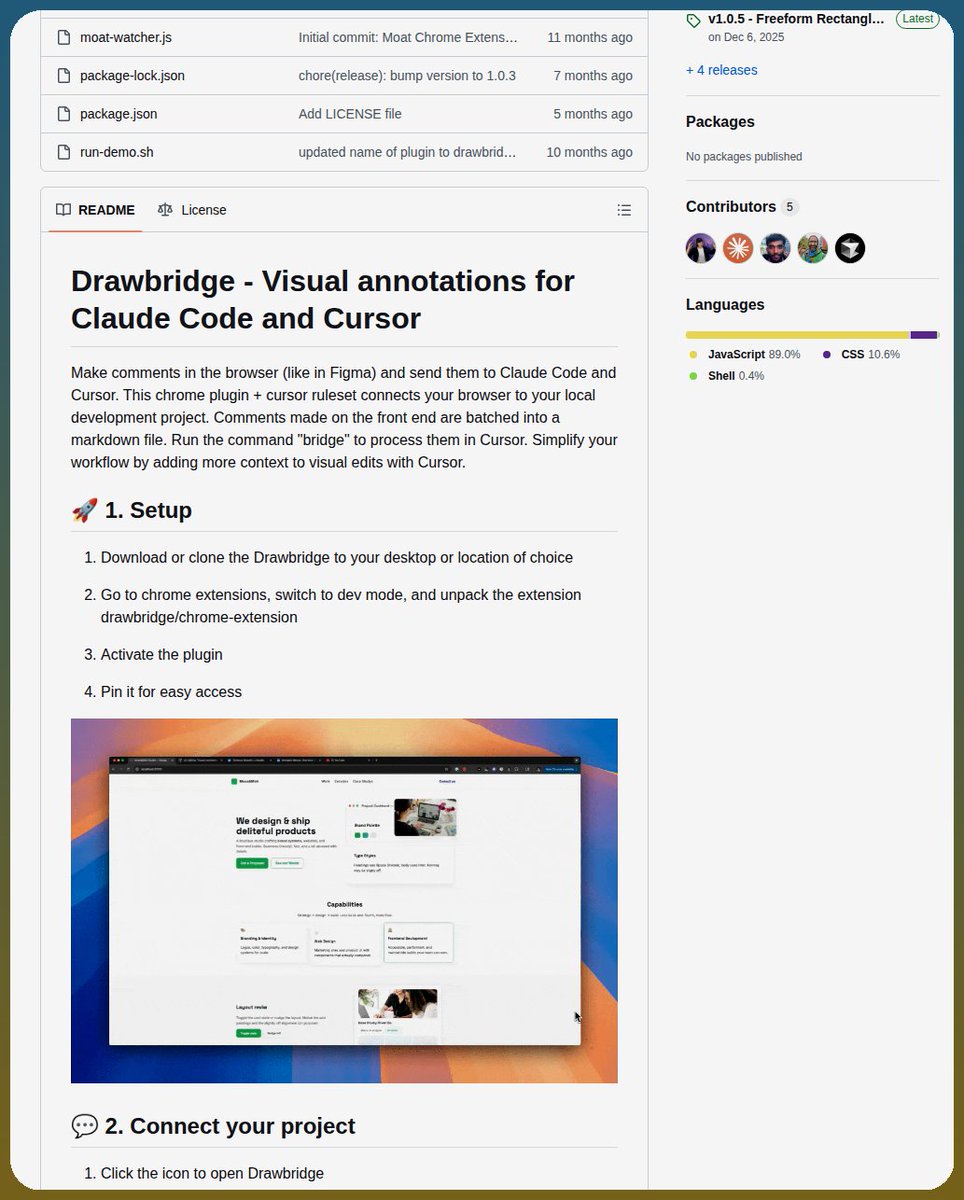Open the '+ 4 releases' link
This screenshot has height=1200, width=964.
721,70
